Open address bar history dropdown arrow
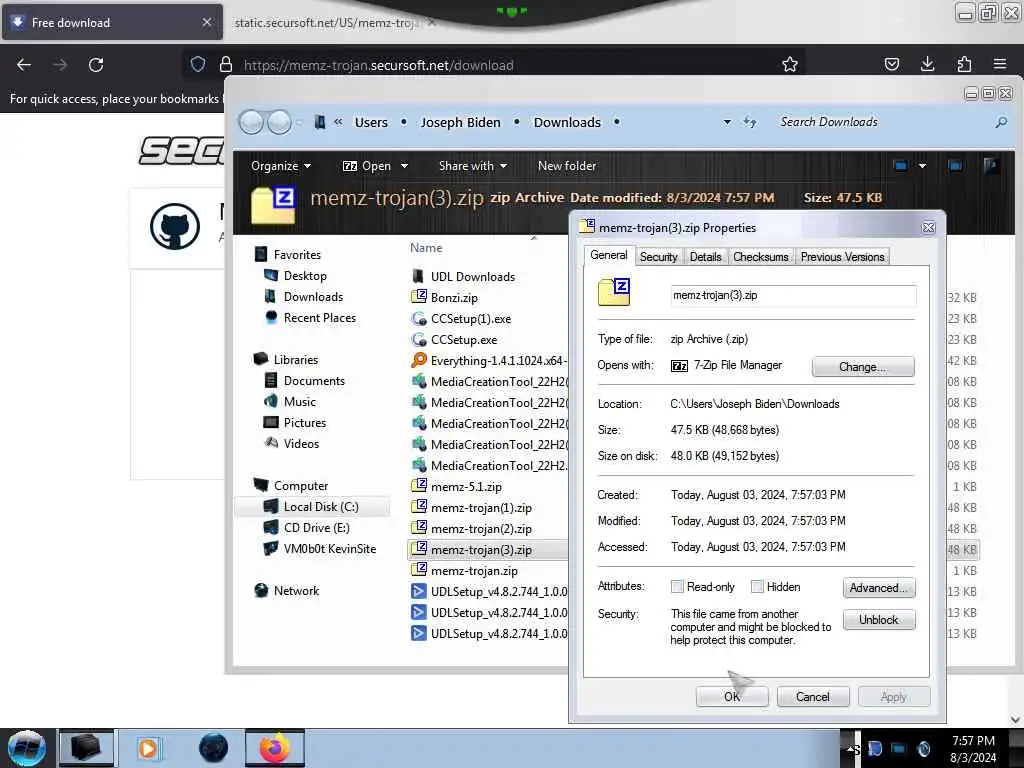This screenshot has width=1024, height=768. coord(727,122)
